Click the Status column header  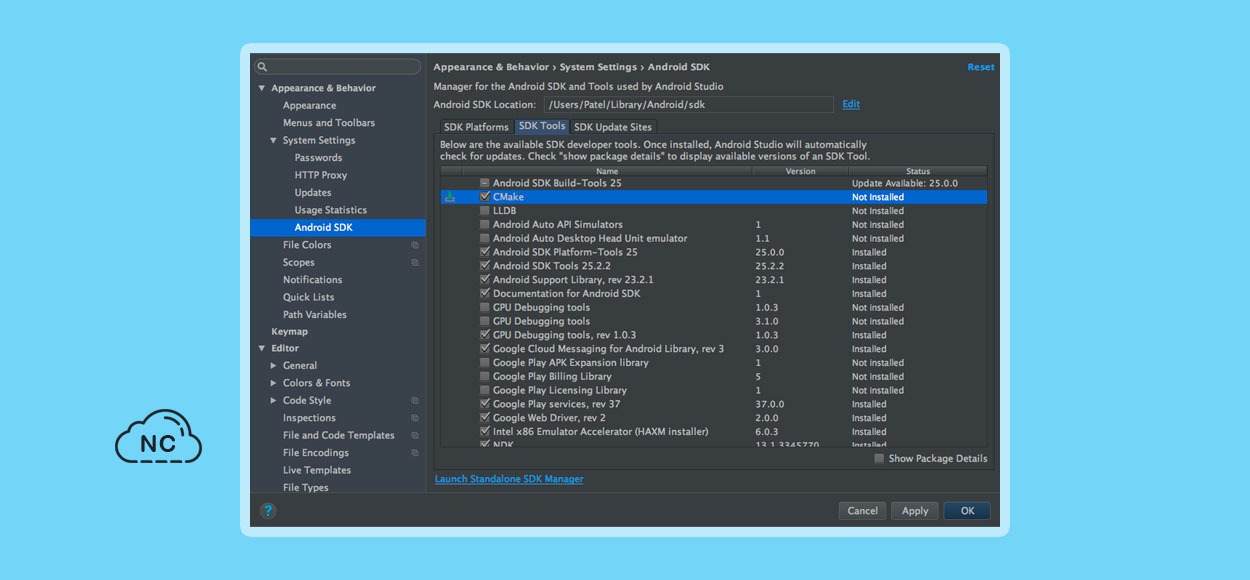[x=918, y=171]
